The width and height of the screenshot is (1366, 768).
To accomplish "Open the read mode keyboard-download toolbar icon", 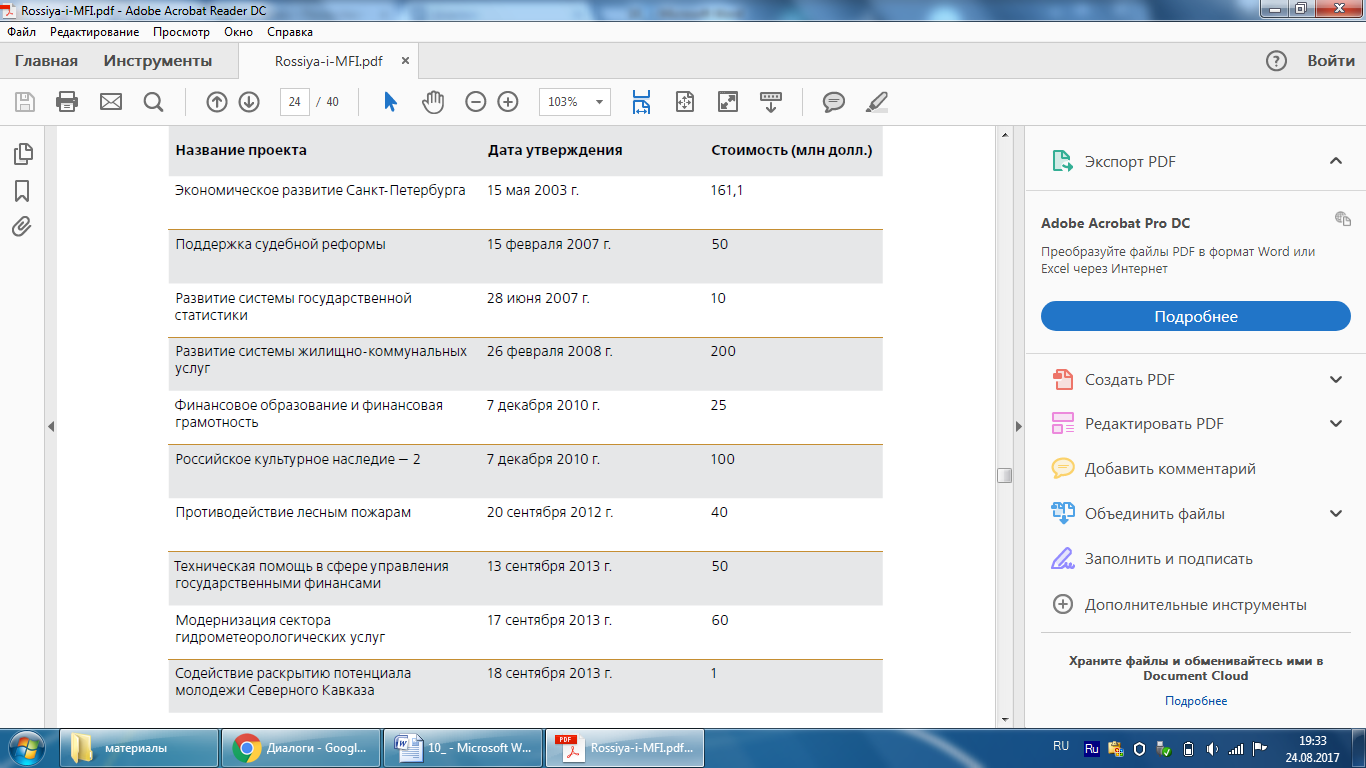I will coord(771,102).
